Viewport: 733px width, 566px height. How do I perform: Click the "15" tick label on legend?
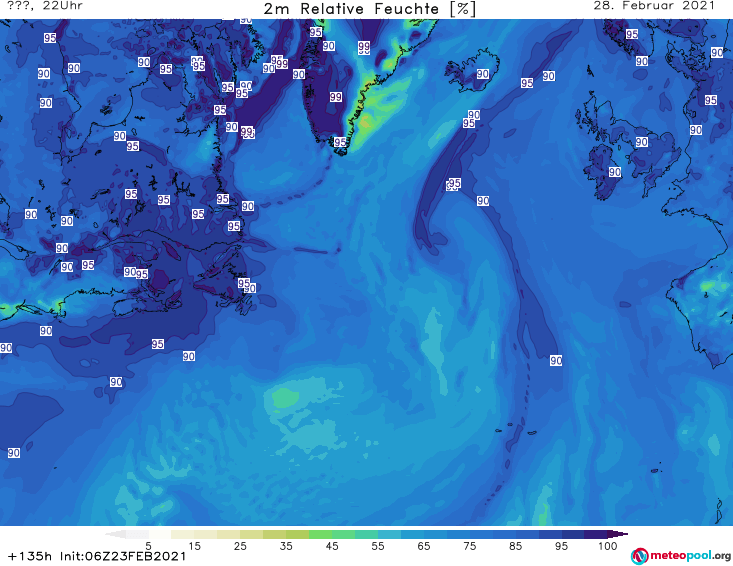194,546
